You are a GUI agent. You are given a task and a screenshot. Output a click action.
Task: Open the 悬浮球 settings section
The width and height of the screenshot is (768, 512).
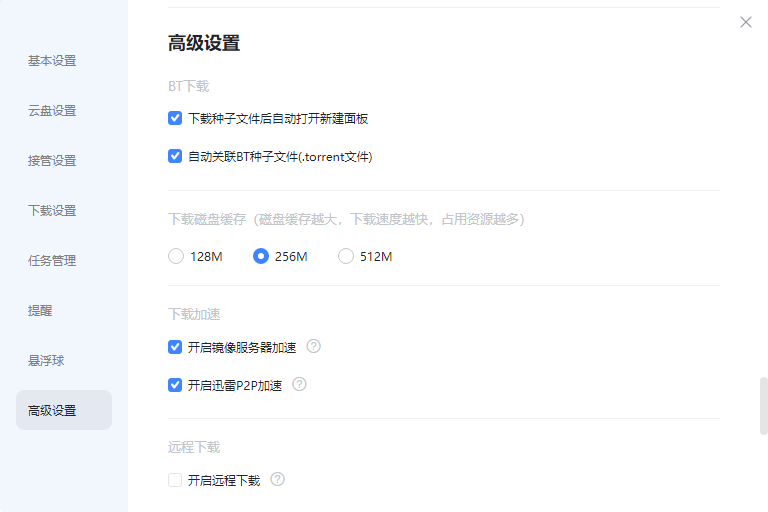46,361
